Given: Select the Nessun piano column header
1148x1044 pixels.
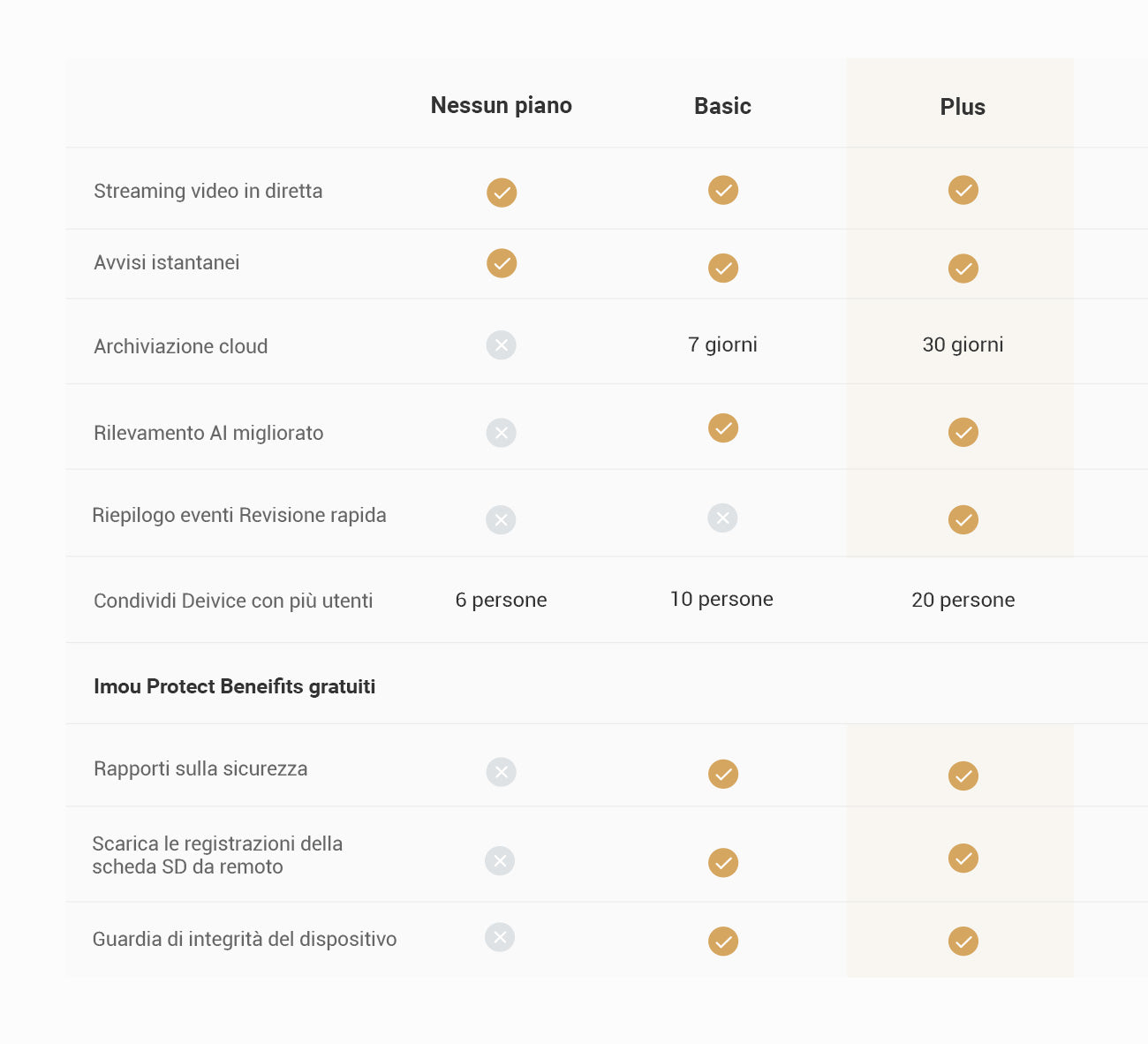Looking at the screenshot, I should [501, 106].
